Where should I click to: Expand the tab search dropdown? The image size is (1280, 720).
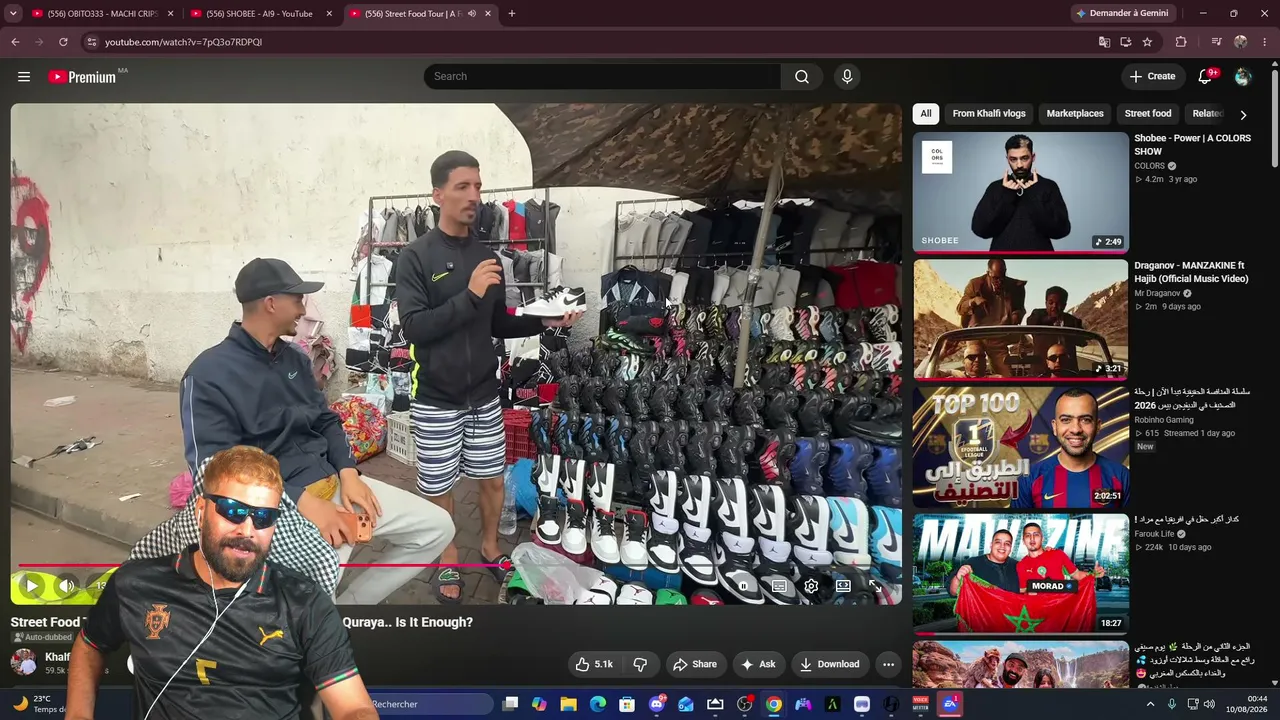pos(13,14)
